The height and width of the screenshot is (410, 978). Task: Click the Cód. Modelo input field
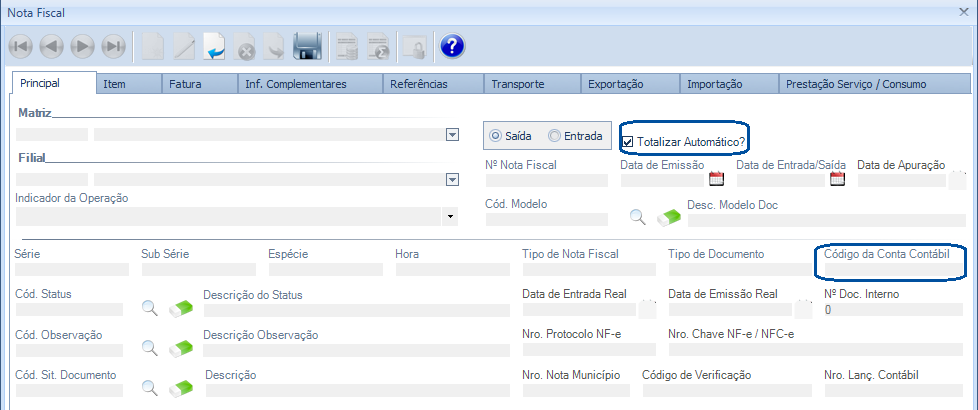tap(546, 219)
